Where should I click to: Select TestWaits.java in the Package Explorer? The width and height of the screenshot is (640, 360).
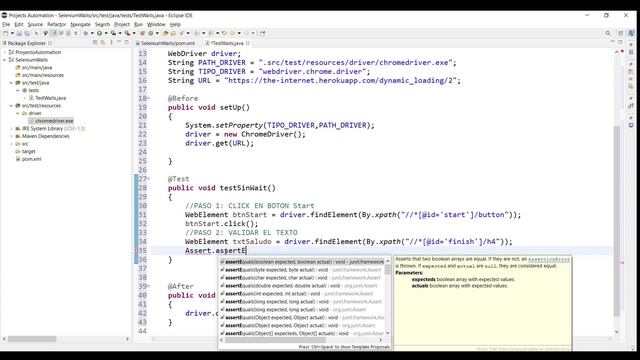coord(50,98)
